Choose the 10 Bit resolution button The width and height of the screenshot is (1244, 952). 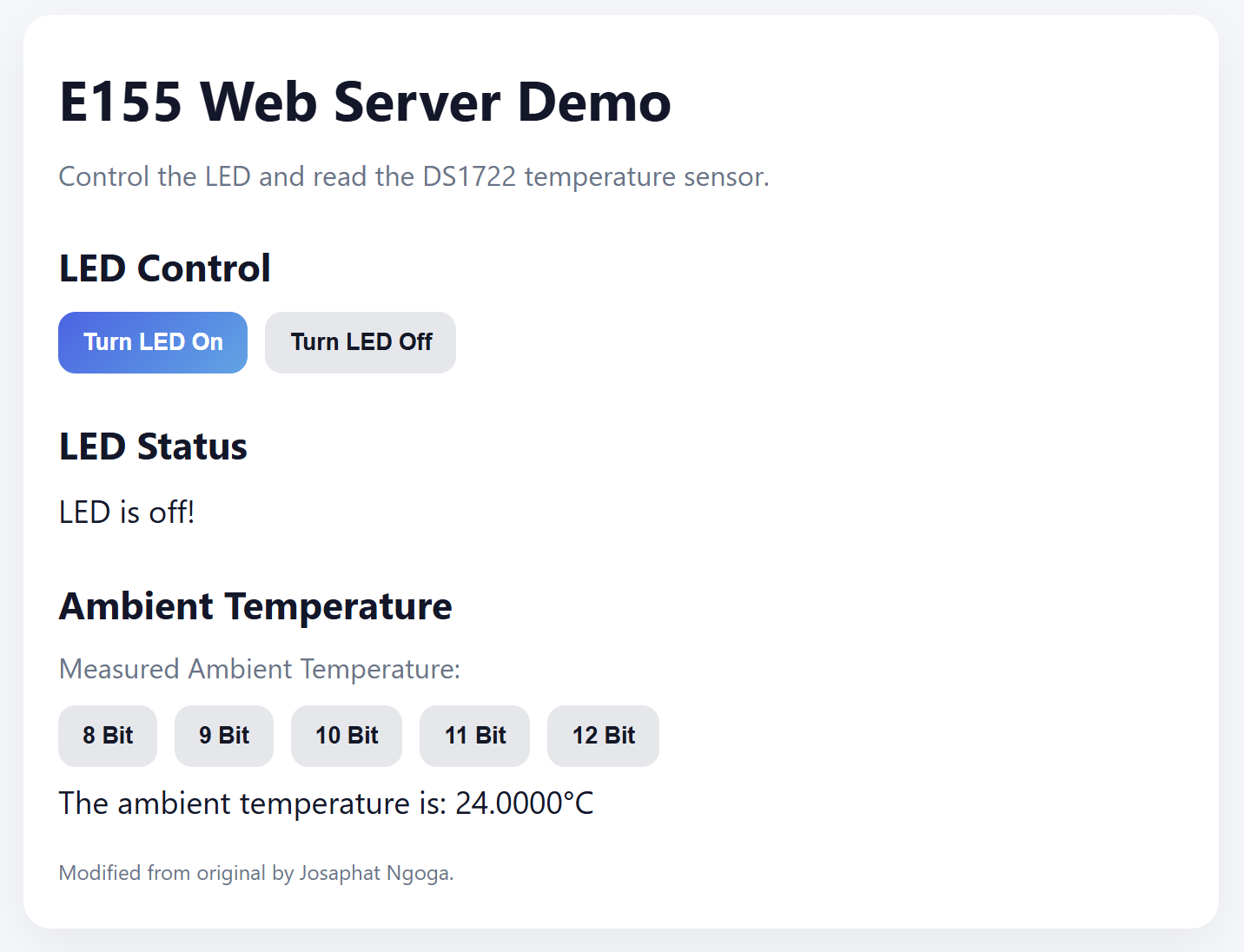(x=347, y=736)
